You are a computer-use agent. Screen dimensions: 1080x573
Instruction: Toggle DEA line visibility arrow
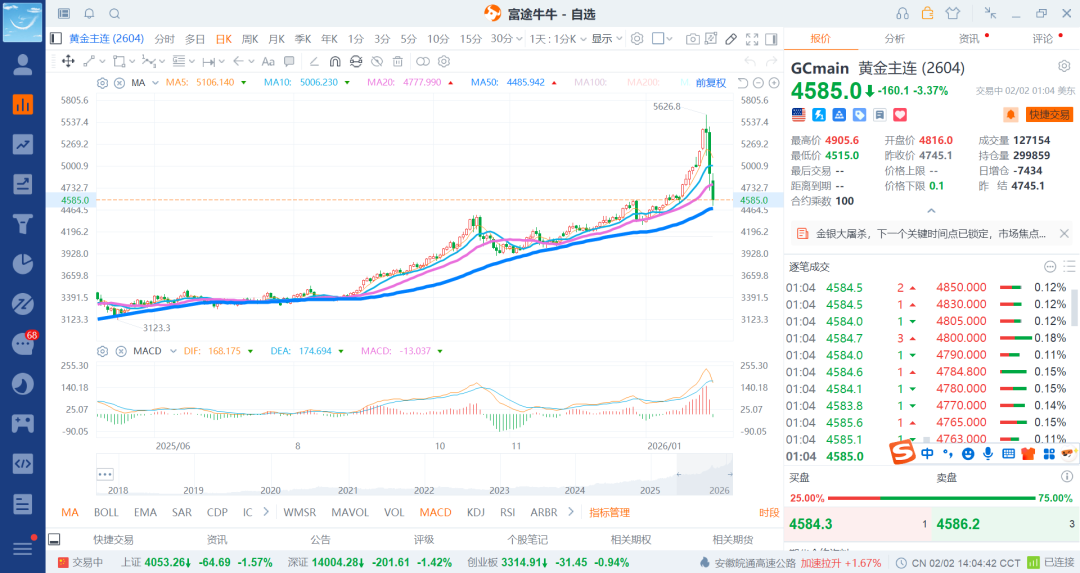pos(340,351)
